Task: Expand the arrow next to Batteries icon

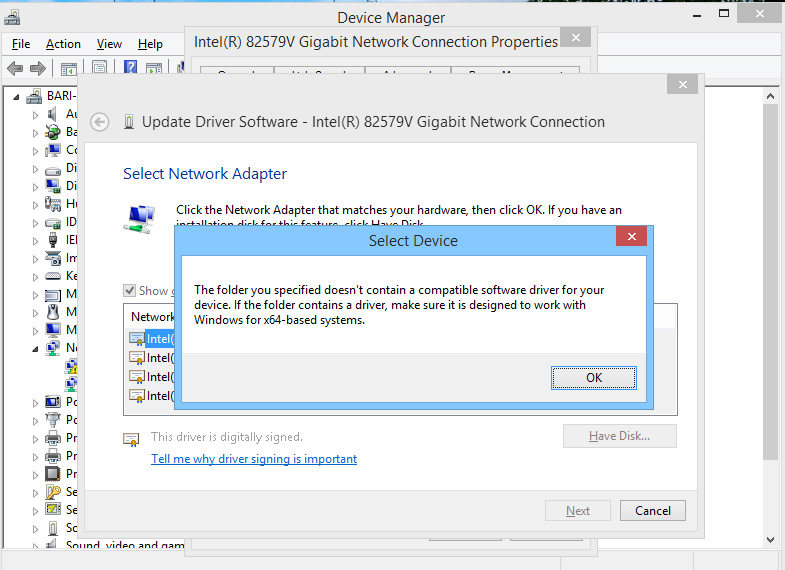Action: click(35, 133)
